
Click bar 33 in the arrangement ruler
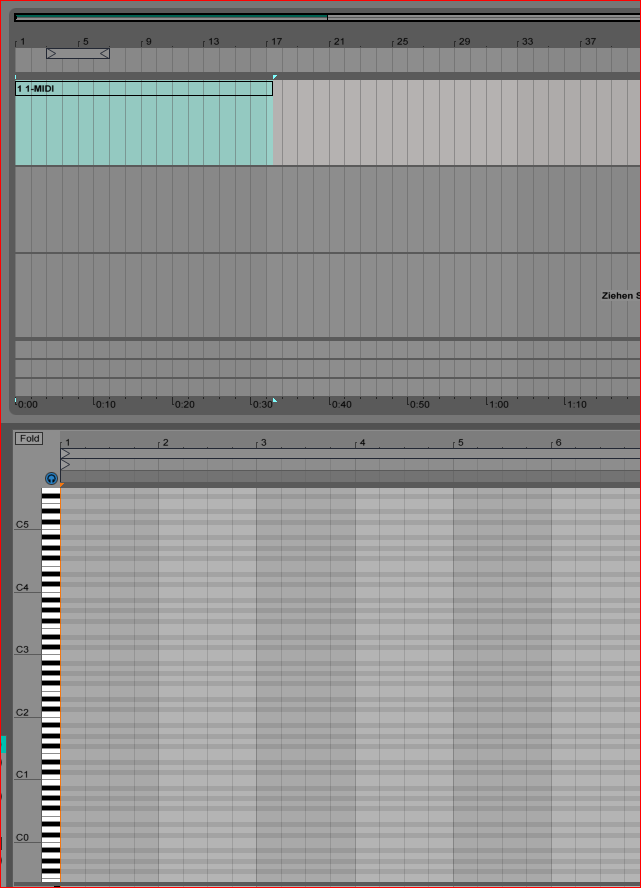point(527,41)
